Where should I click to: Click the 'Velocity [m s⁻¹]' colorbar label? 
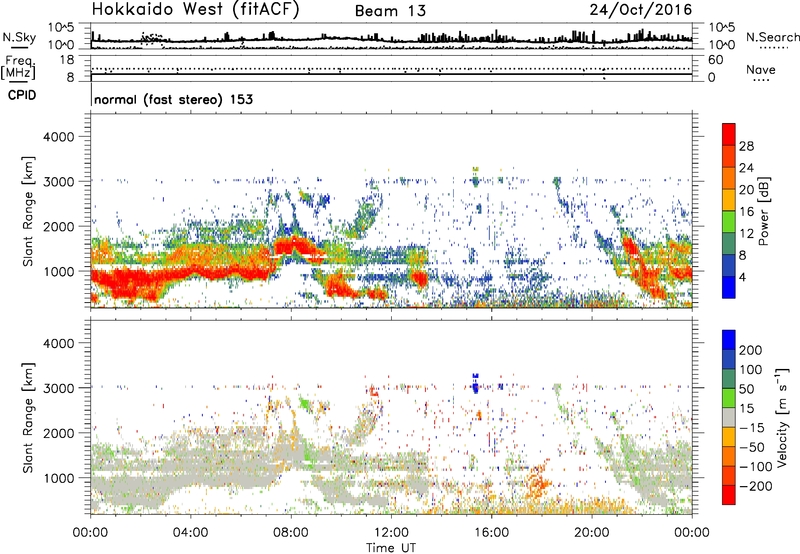coord(782,418)
